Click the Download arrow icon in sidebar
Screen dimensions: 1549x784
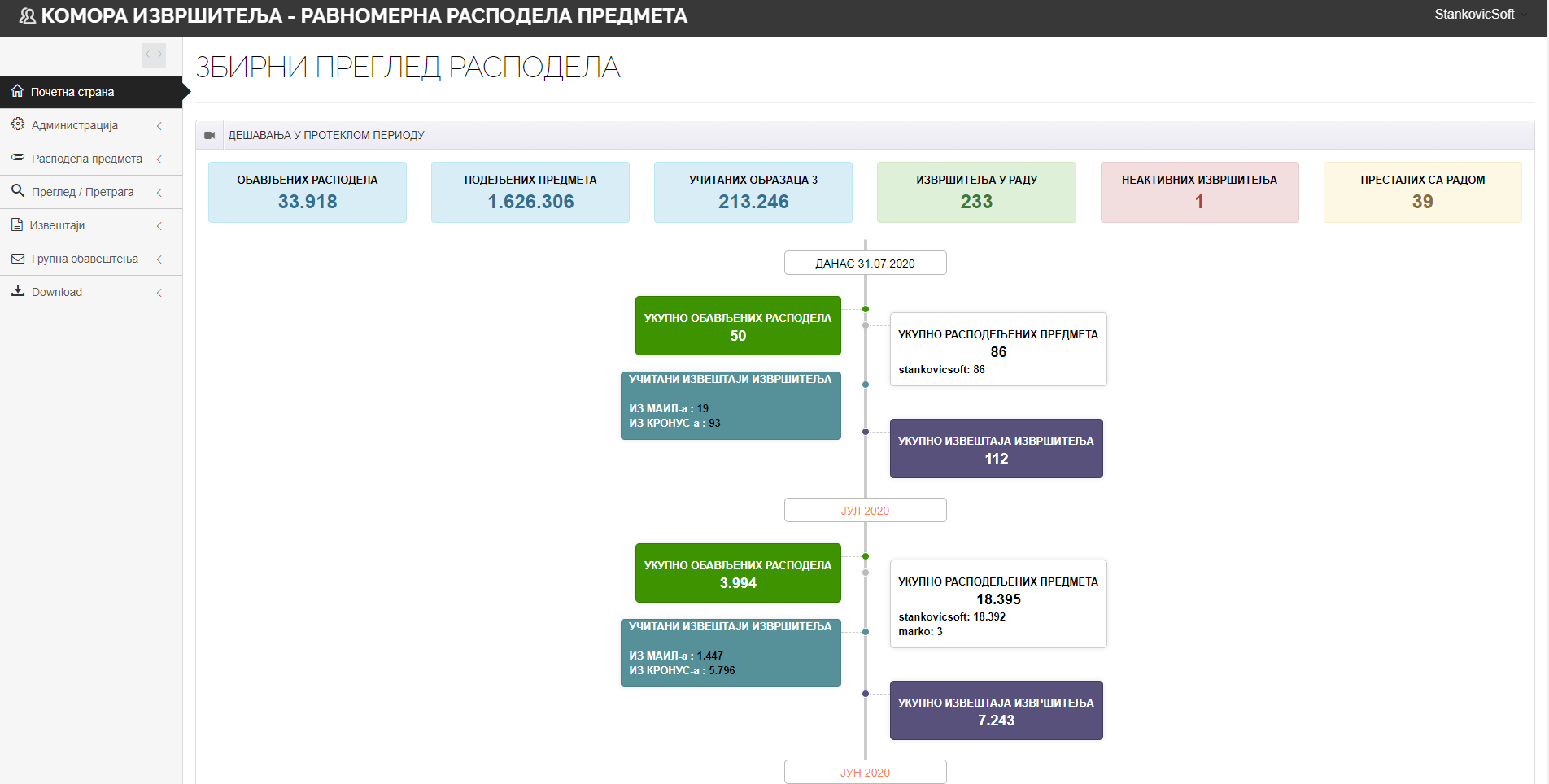[x=17, y=291]
